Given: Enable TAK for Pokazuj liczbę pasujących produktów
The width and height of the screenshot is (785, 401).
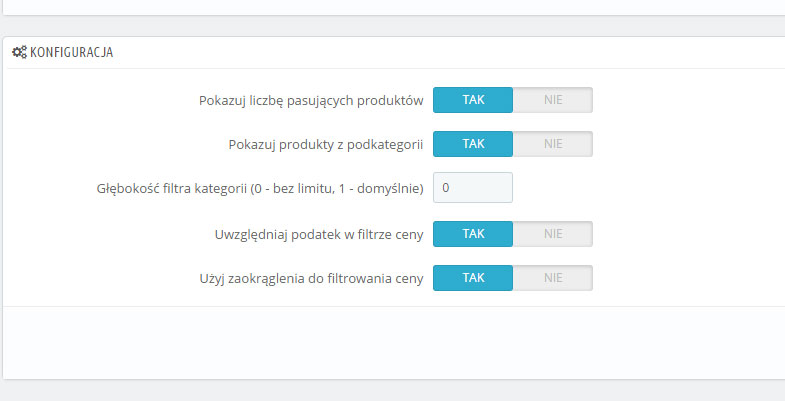Looking at the screenshot, I should point(473,100).
